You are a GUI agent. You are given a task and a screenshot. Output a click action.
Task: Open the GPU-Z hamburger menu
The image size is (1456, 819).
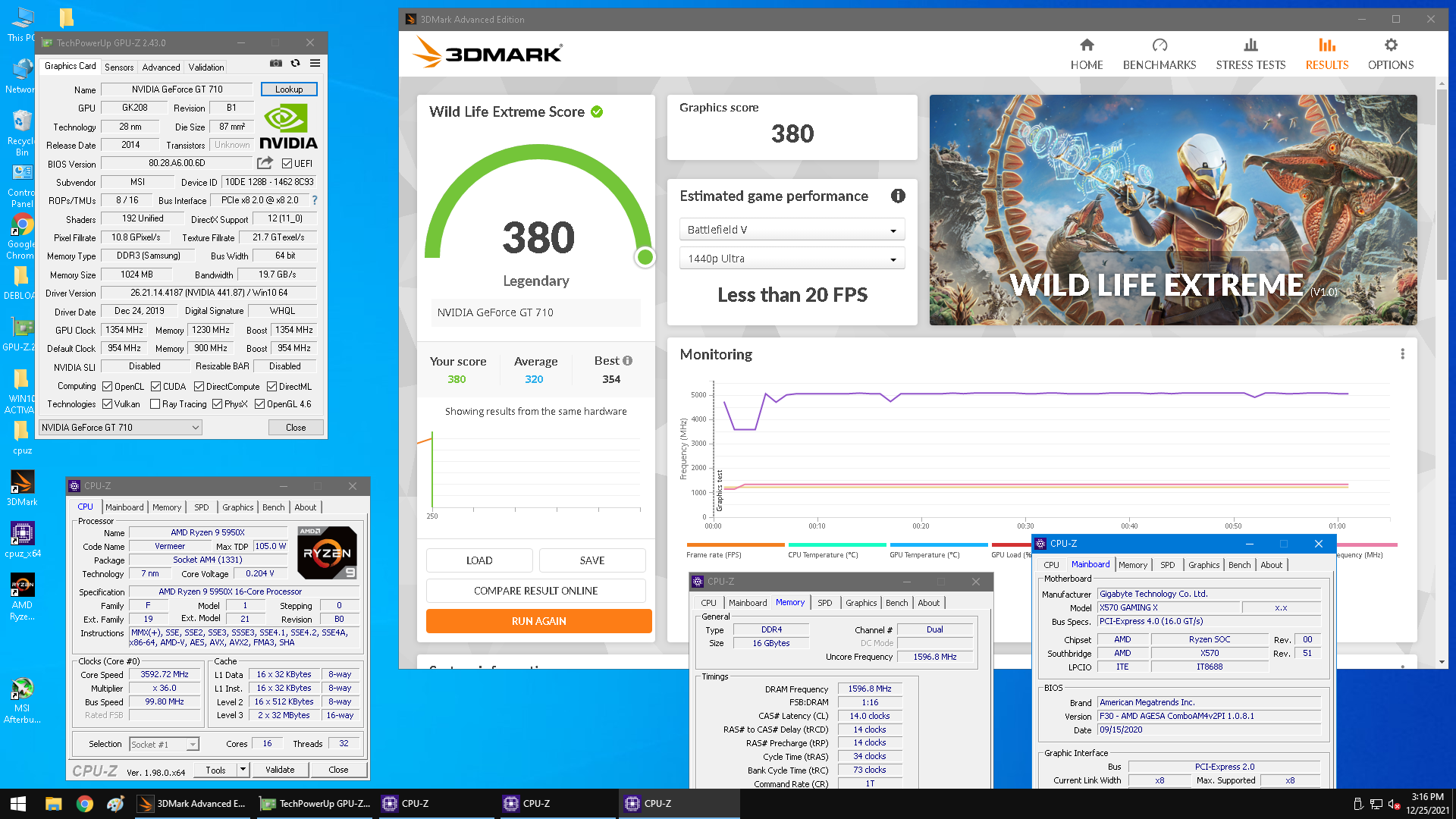point(315,64)
